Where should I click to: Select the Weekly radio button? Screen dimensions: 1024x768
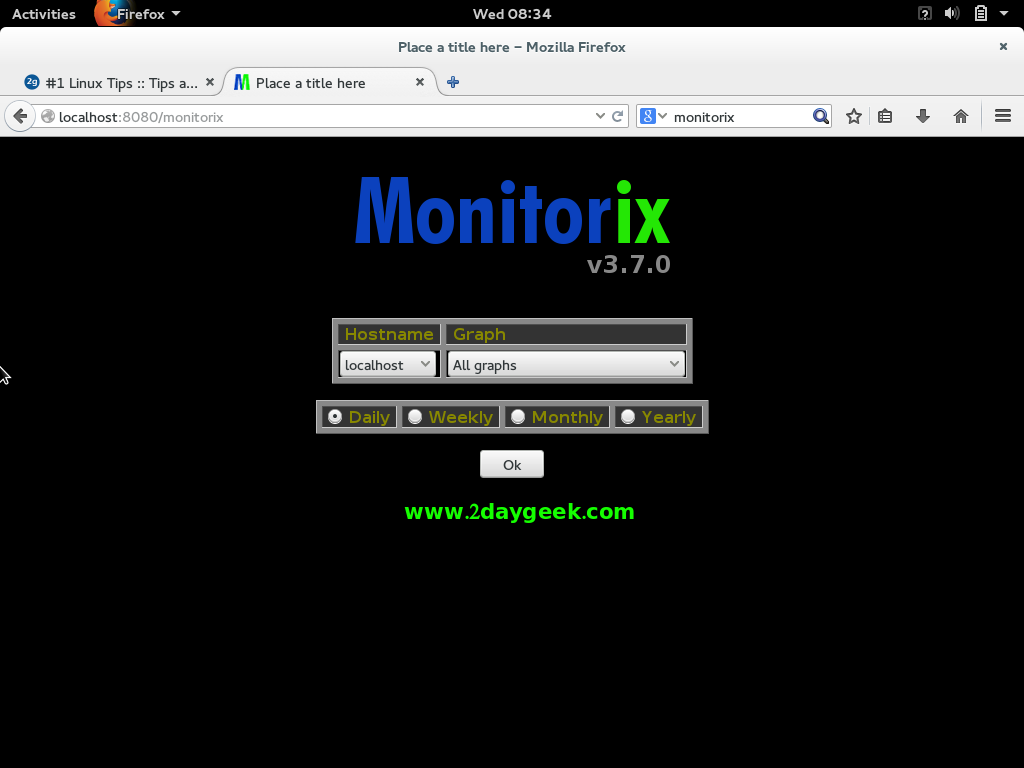[415, 417]
